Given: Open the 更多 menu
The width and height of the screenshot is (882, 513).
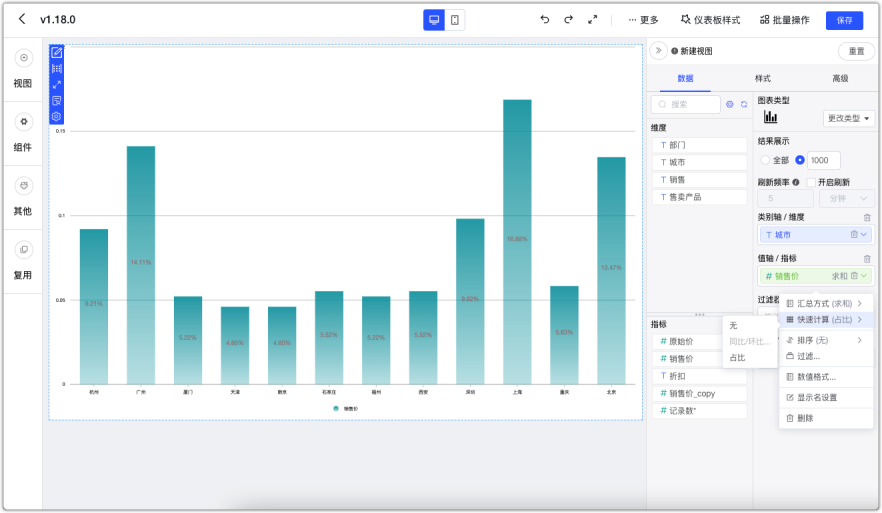Looking at the screenshot, I should [643, 20].
